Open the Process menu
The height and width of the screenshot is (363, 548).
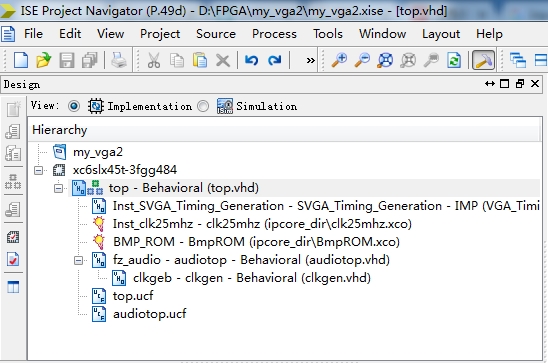pos(274,34)
